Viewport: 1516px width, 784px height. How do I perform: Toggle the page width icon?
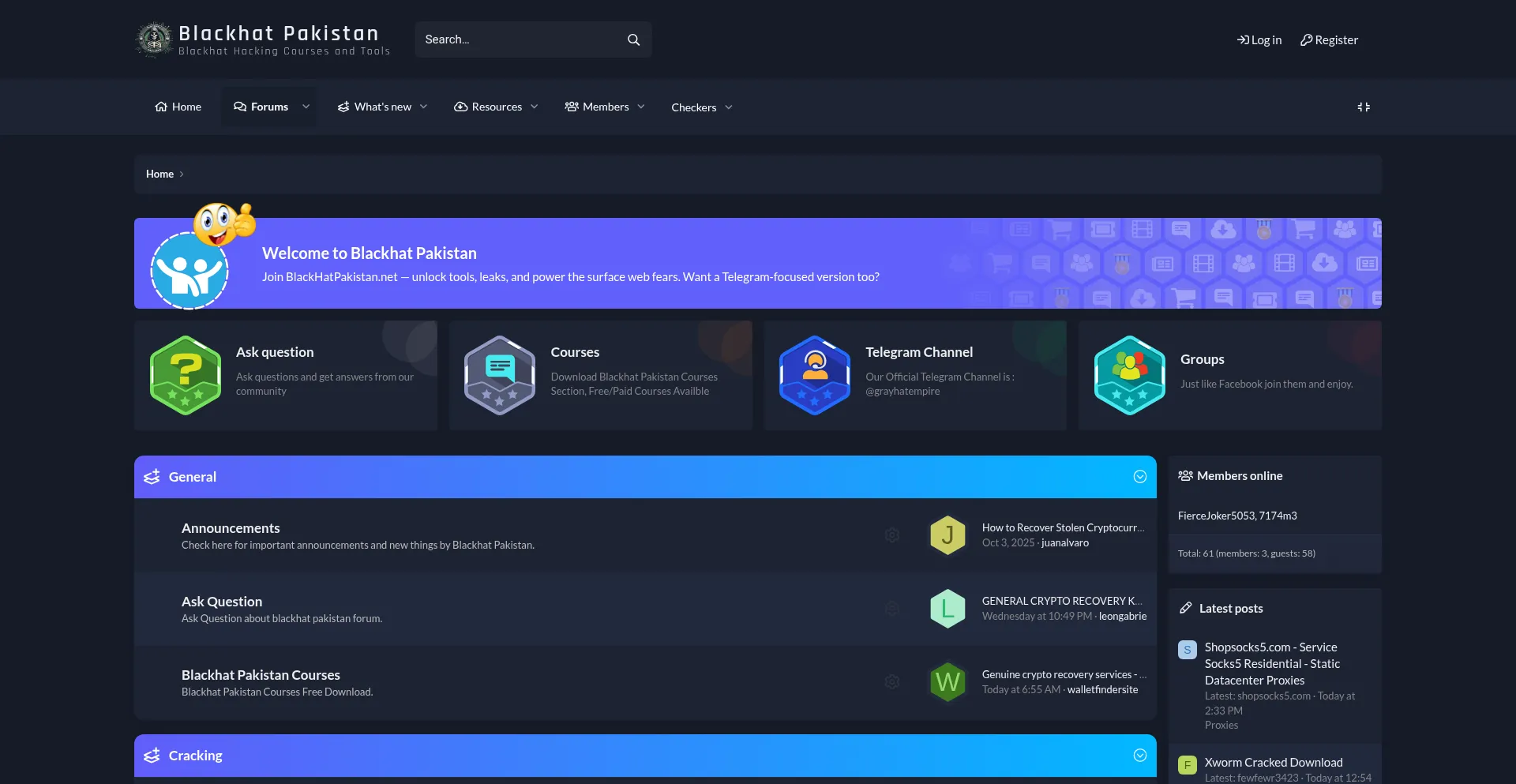pyautogui.click(x=1364, y=107)
